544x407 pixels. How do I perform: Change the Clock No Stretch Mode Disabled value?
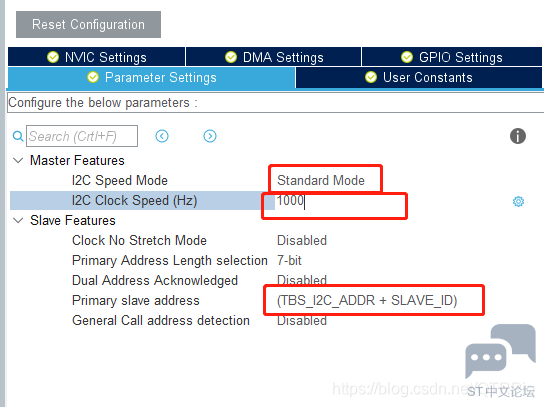coord(302,240)
